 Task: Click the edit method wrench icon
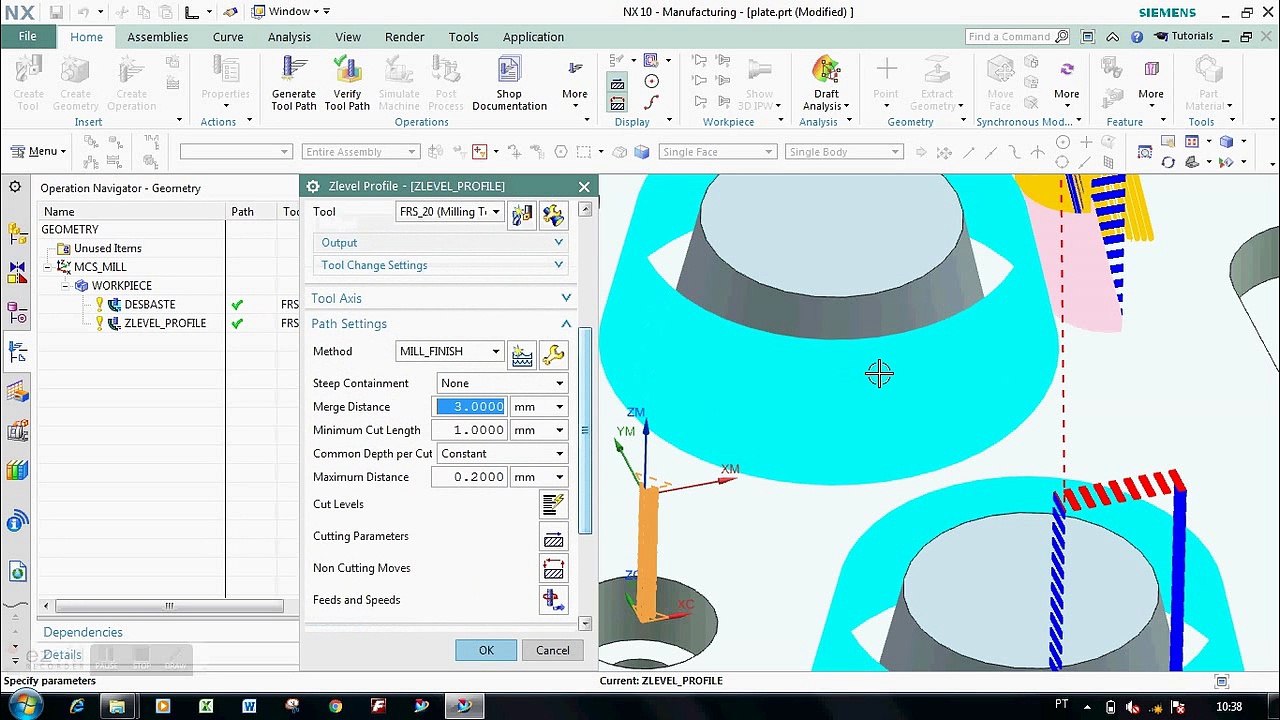(553, 354)
